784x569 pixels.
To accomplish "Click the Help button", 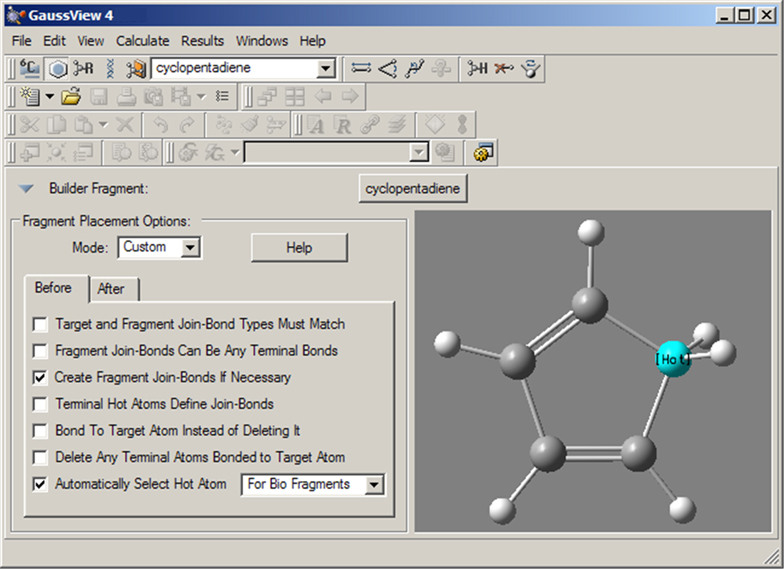I will [299, 248].
